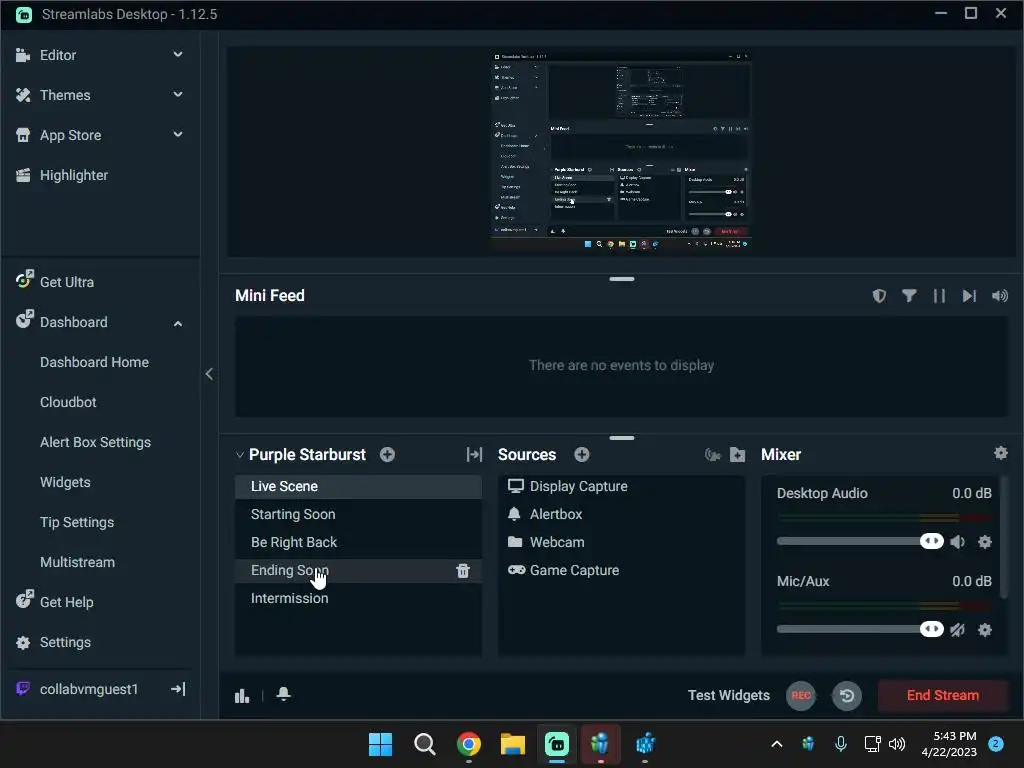Open Tip Settings
The height and width of the screenshot is (768, 1024).
click(x=77, y=522)
